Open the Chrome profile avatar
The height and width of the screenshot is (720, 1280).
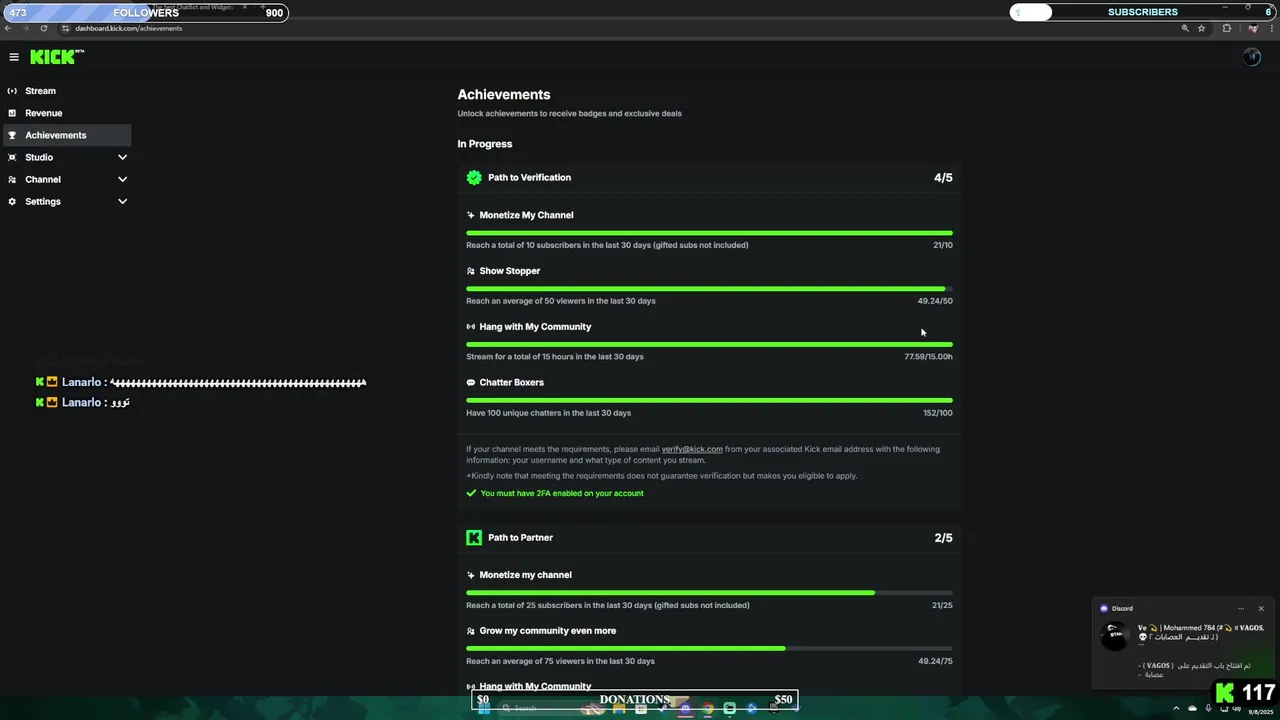click(x=1252, y=28)
